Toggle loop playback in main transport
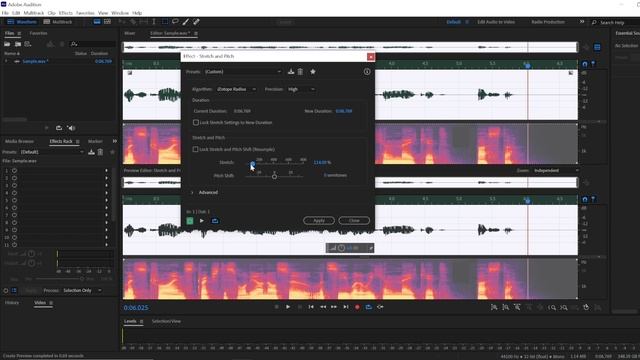 point(369,307)
